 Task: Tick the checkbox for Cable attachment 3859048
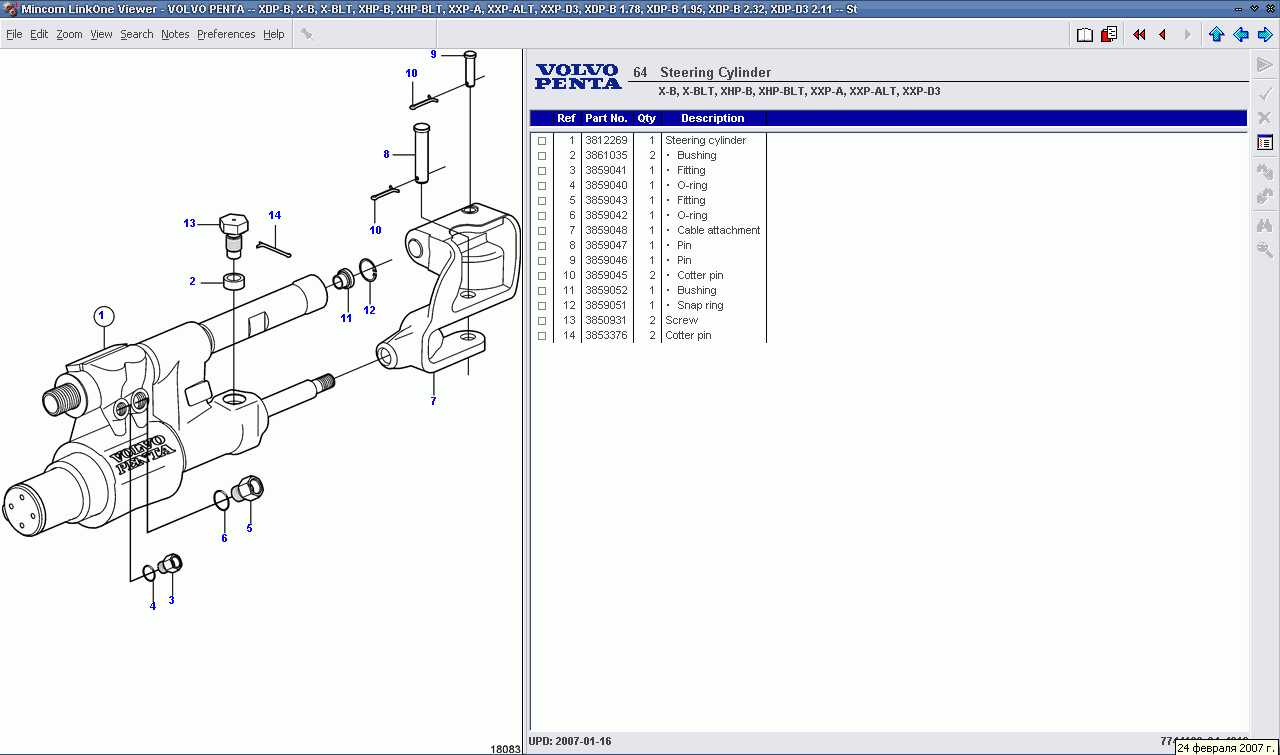pos(542,231)
